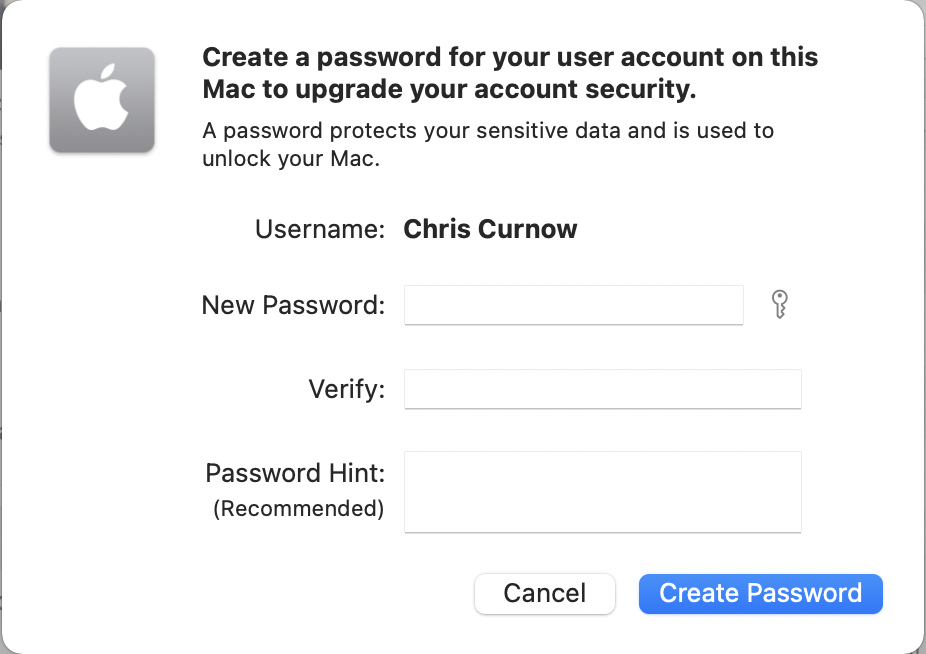Click into the Verify password field
The image size is (926, 654).
[602, 389]
